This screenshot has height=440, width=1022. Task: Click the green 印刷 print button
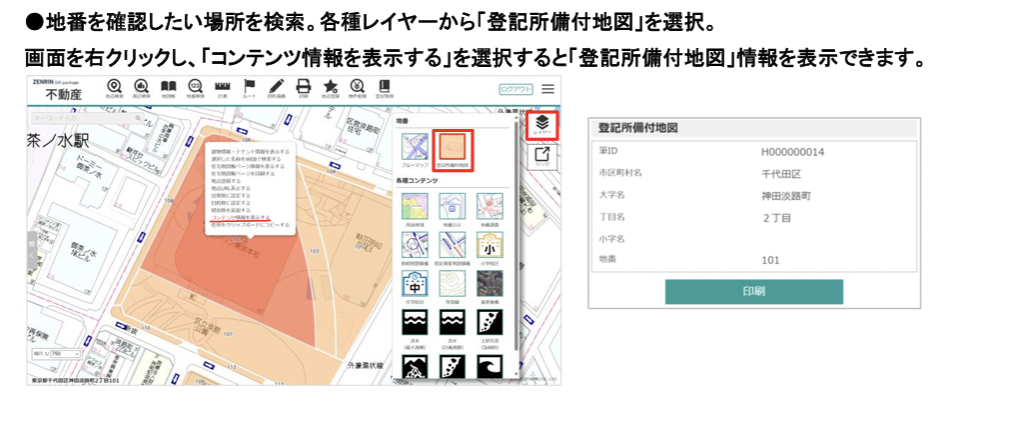[x=753, y=291]
